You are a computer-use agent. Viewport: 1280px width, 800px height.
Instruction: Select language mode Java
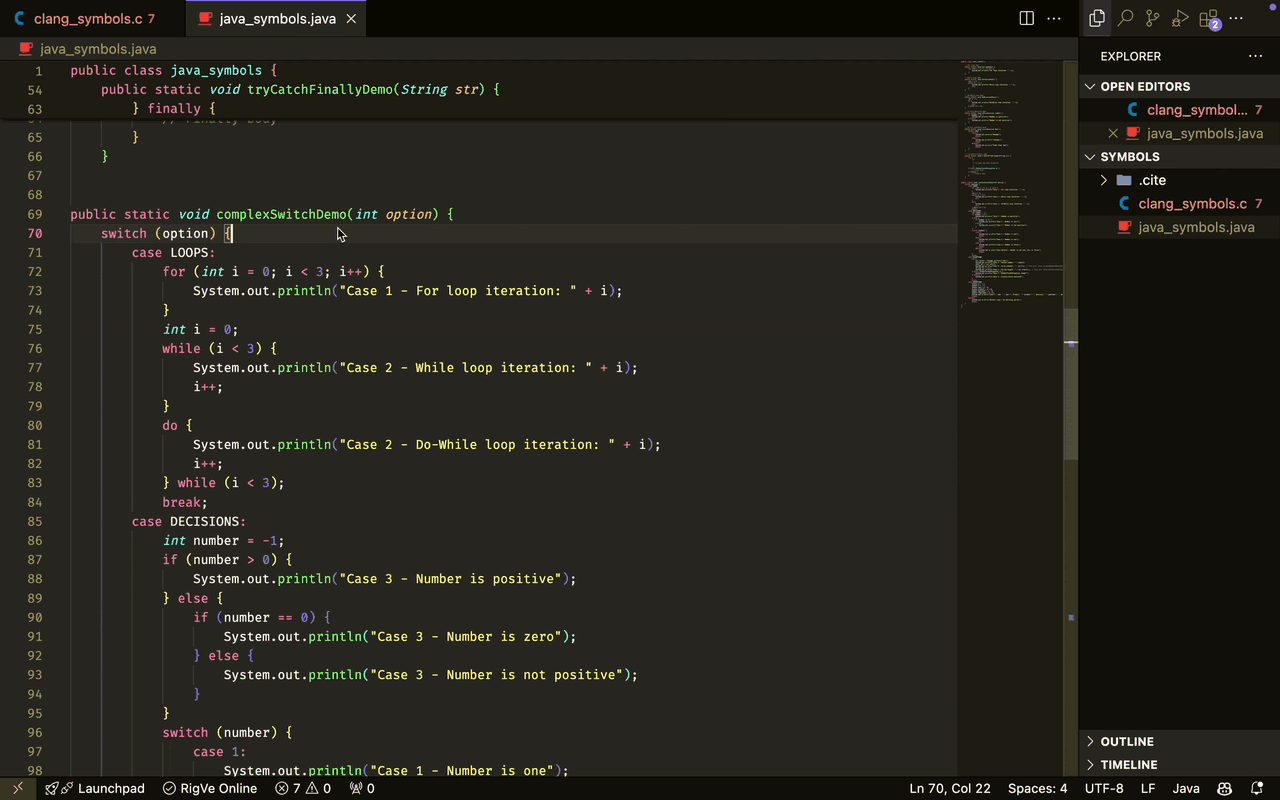1186,788
